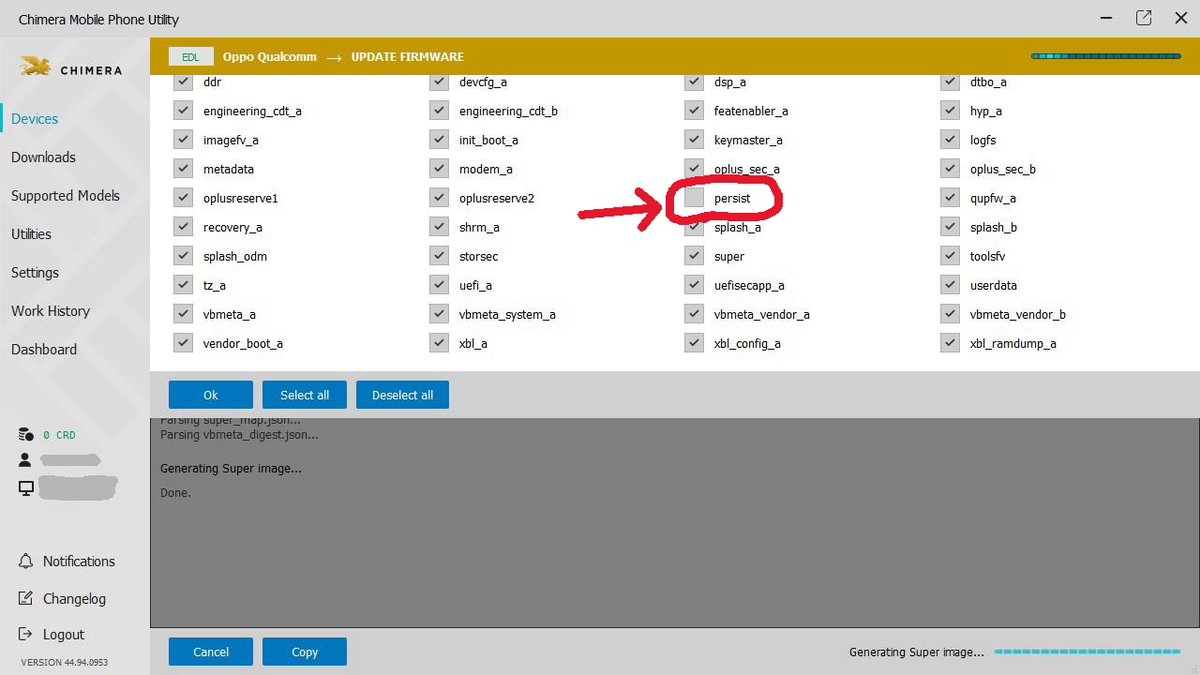Click the Parsing vbmeta_digest.json log line

click(x=240, y=435)
